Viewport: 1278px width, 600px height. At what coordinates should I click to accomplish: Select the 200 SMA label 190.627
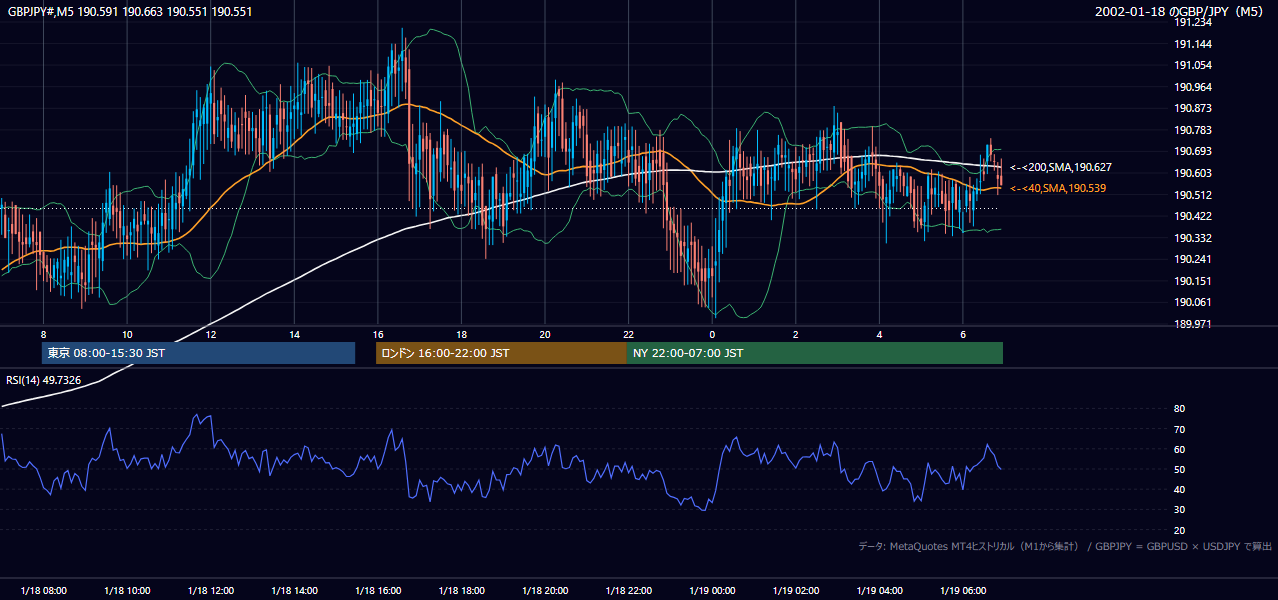(x=1061, y=167)
